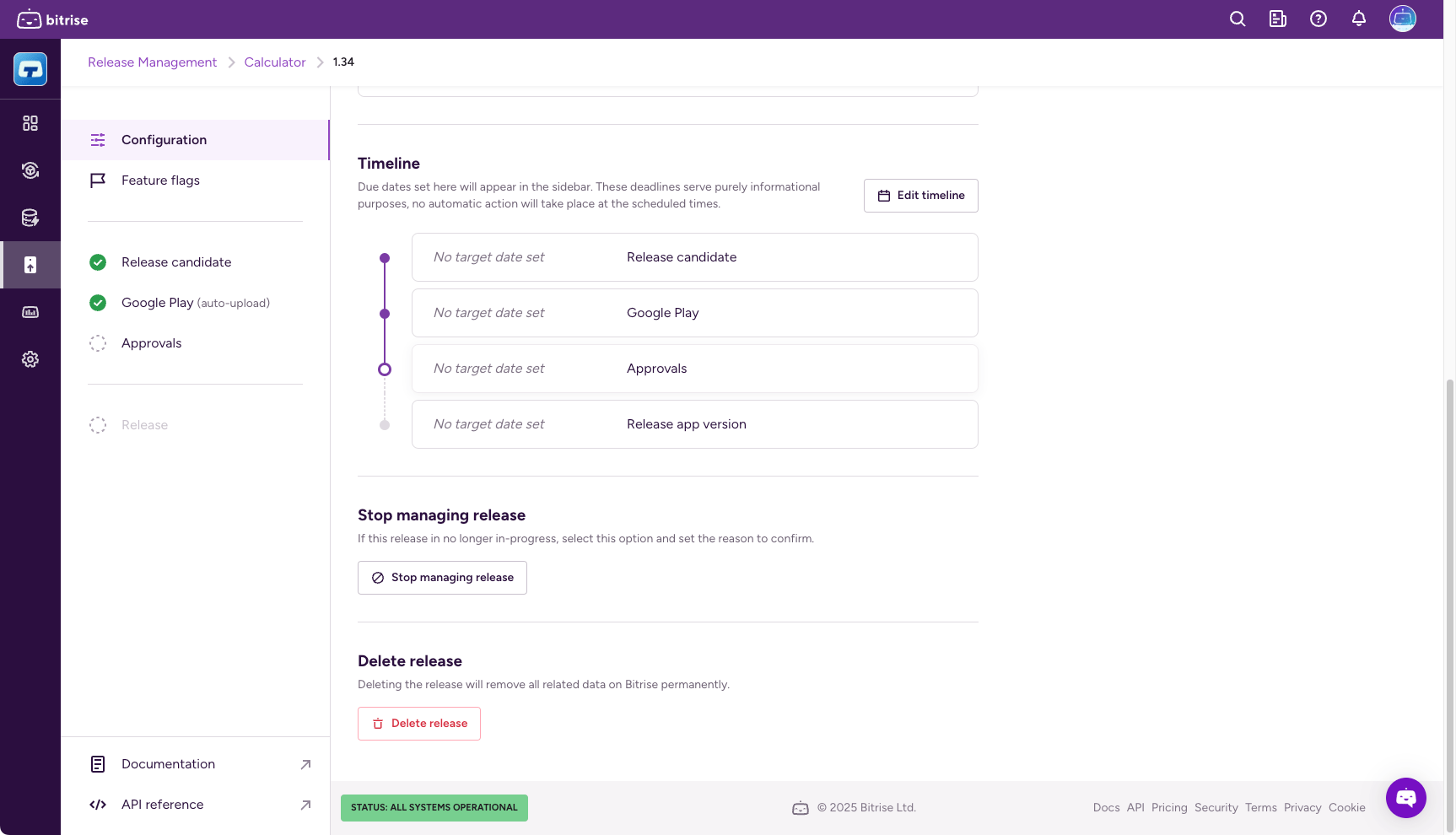This screenshot has height=835, width=1456.
Task: Open the changelog news icon in top bar
Action: [x=1277, y=19]
